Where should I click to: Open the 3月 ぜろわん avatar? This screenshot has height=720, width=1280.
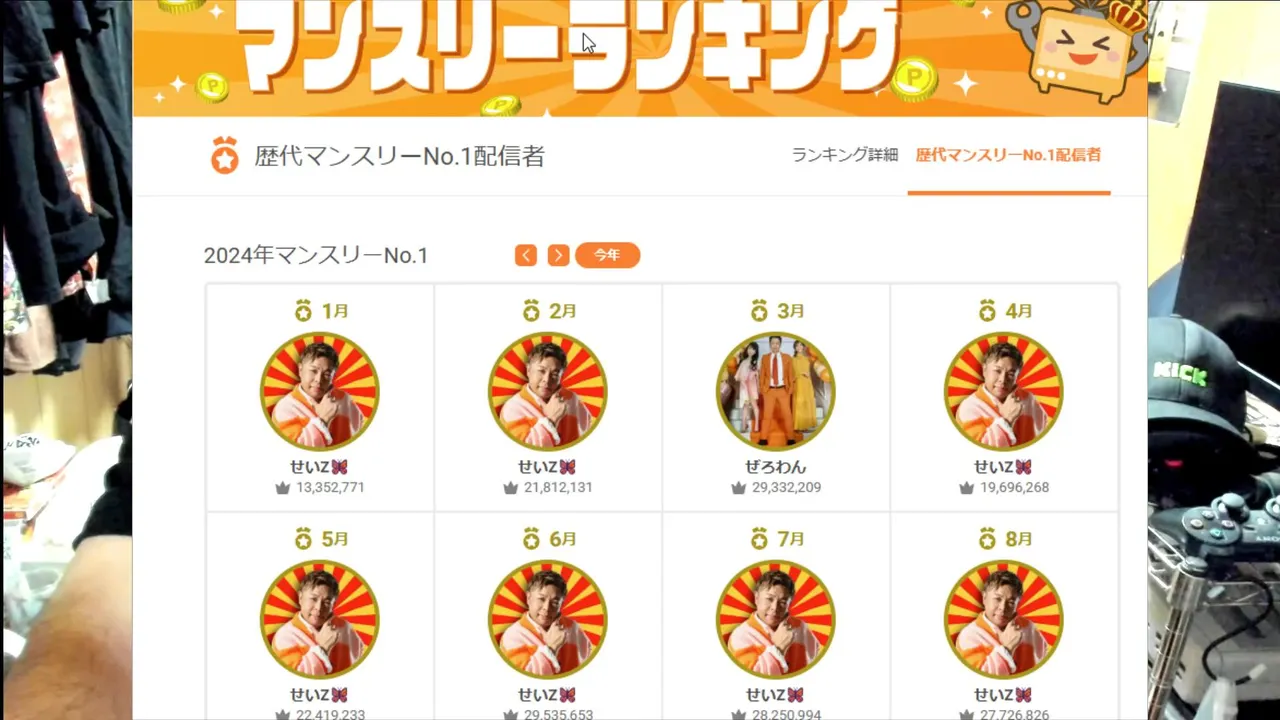[776, 391]
